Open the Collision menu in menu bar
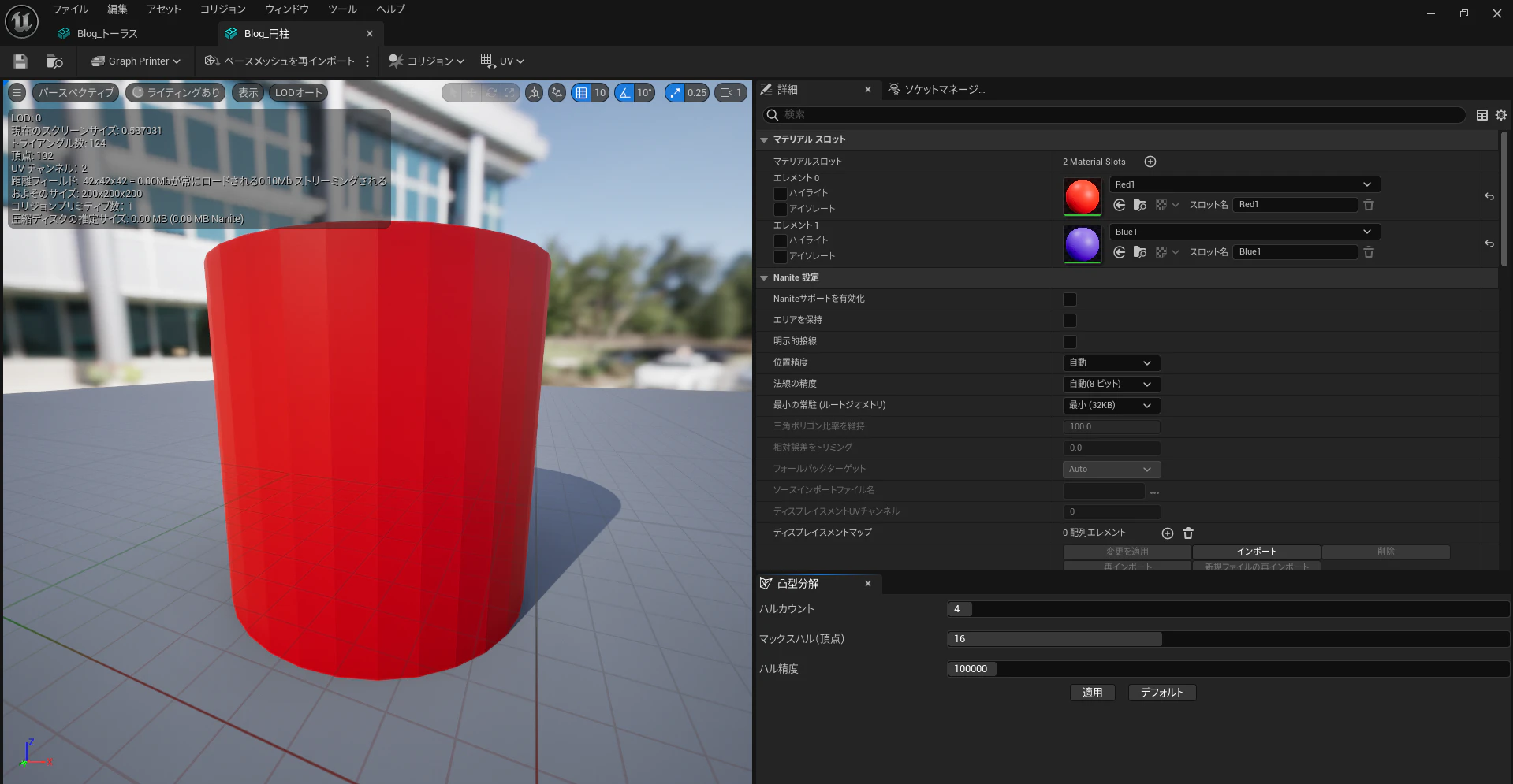Image resolution: width=1513 pixels, height=784 pixels. 222,9
